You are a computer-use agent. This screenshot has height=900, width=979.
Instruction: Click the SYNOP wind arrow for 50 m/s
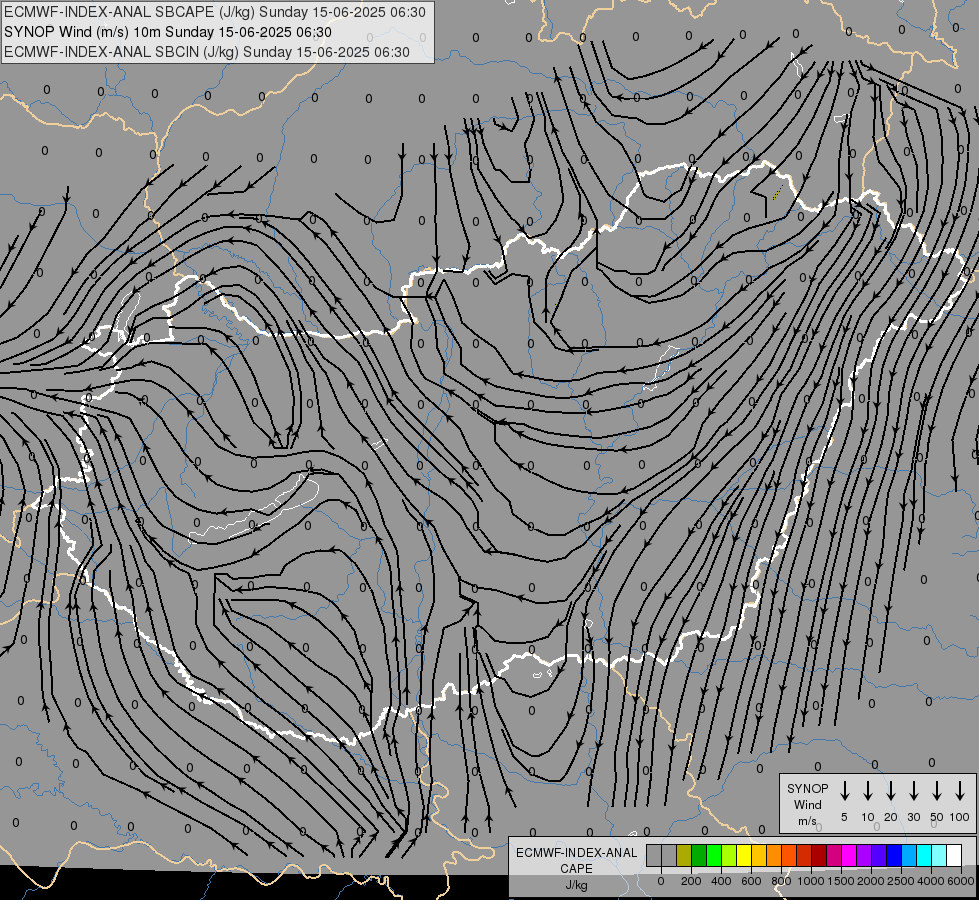click(x=937, y=791)
